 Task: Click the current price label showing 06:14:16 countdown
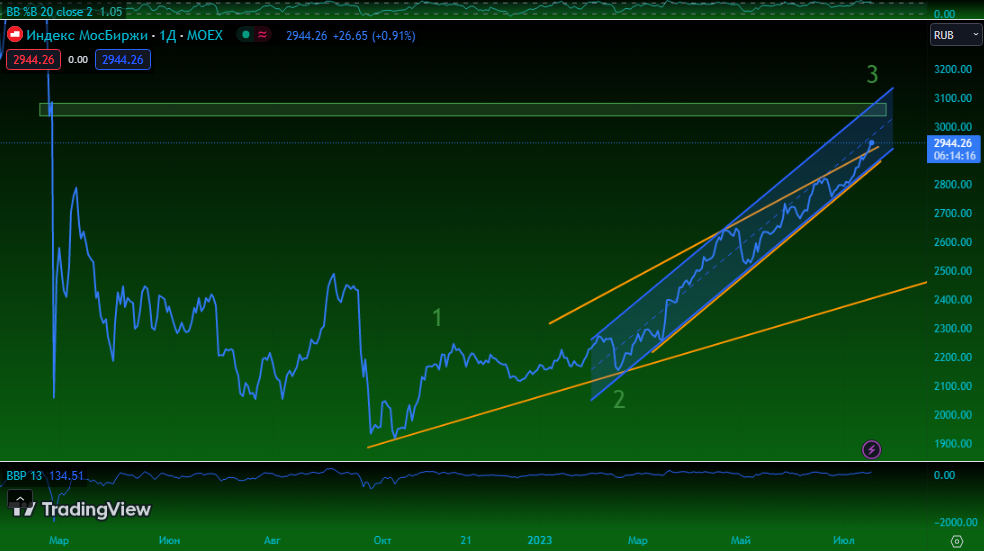pos(953,149)
